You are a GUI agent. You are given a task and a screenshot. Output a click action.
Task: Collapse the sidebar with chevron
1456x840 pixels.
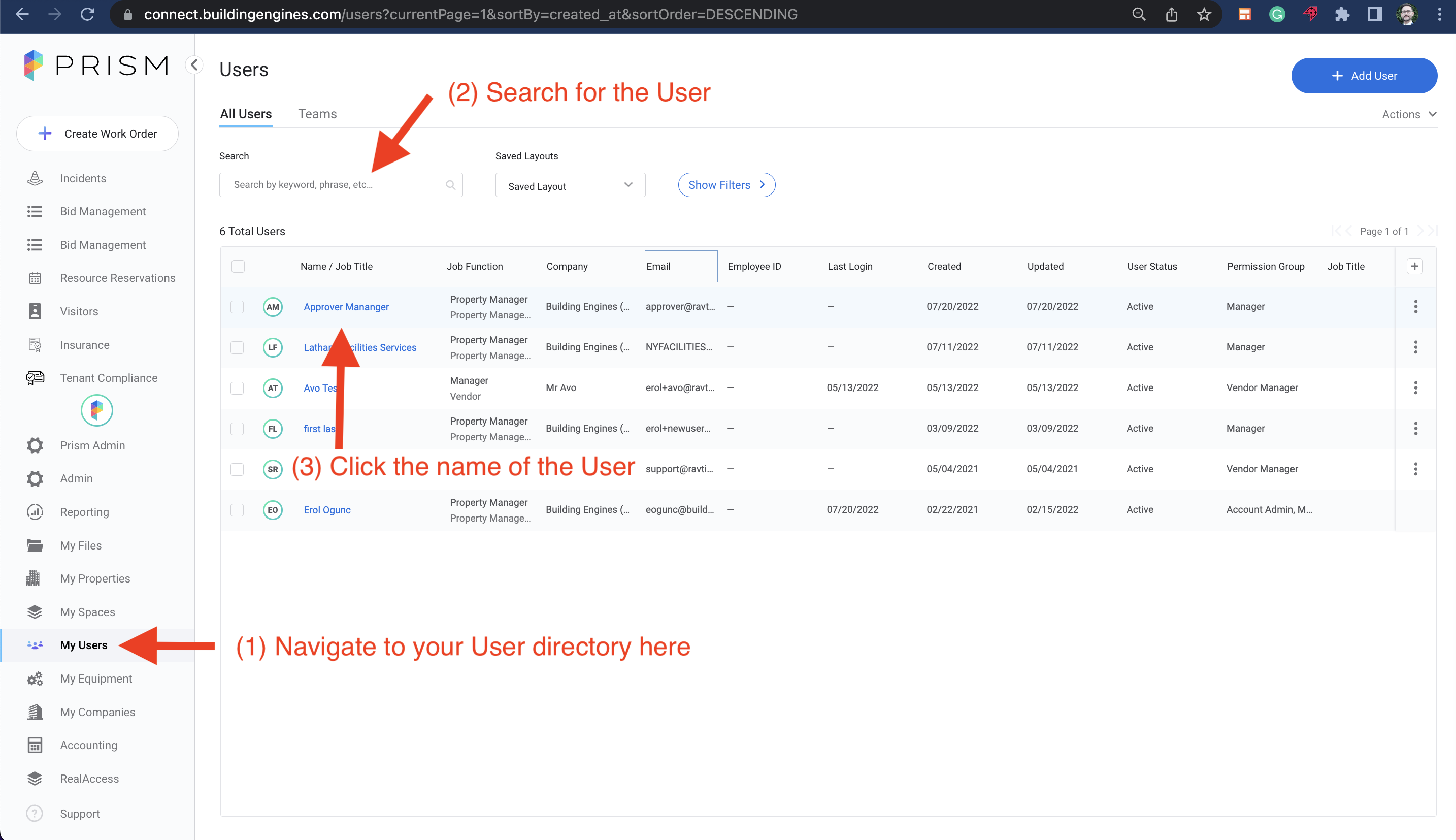pos(194,64)
